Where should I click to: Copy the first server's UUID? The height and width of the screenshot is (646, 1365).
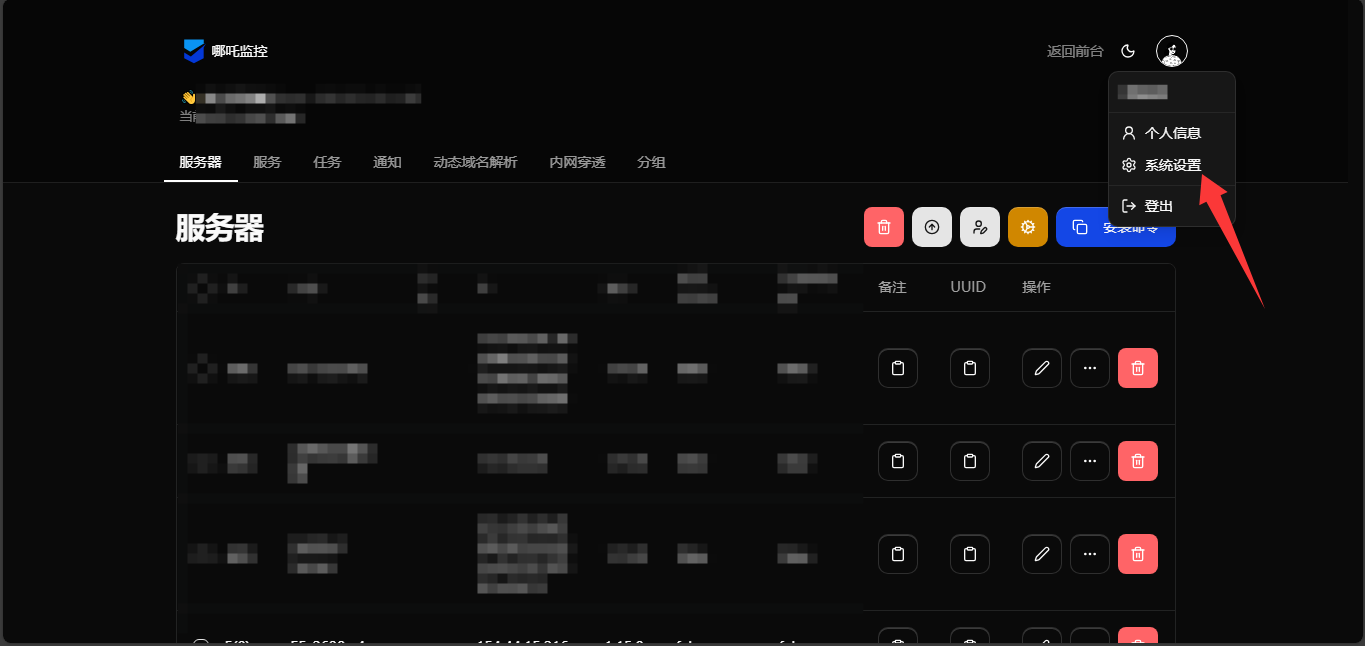coord(969,368)
